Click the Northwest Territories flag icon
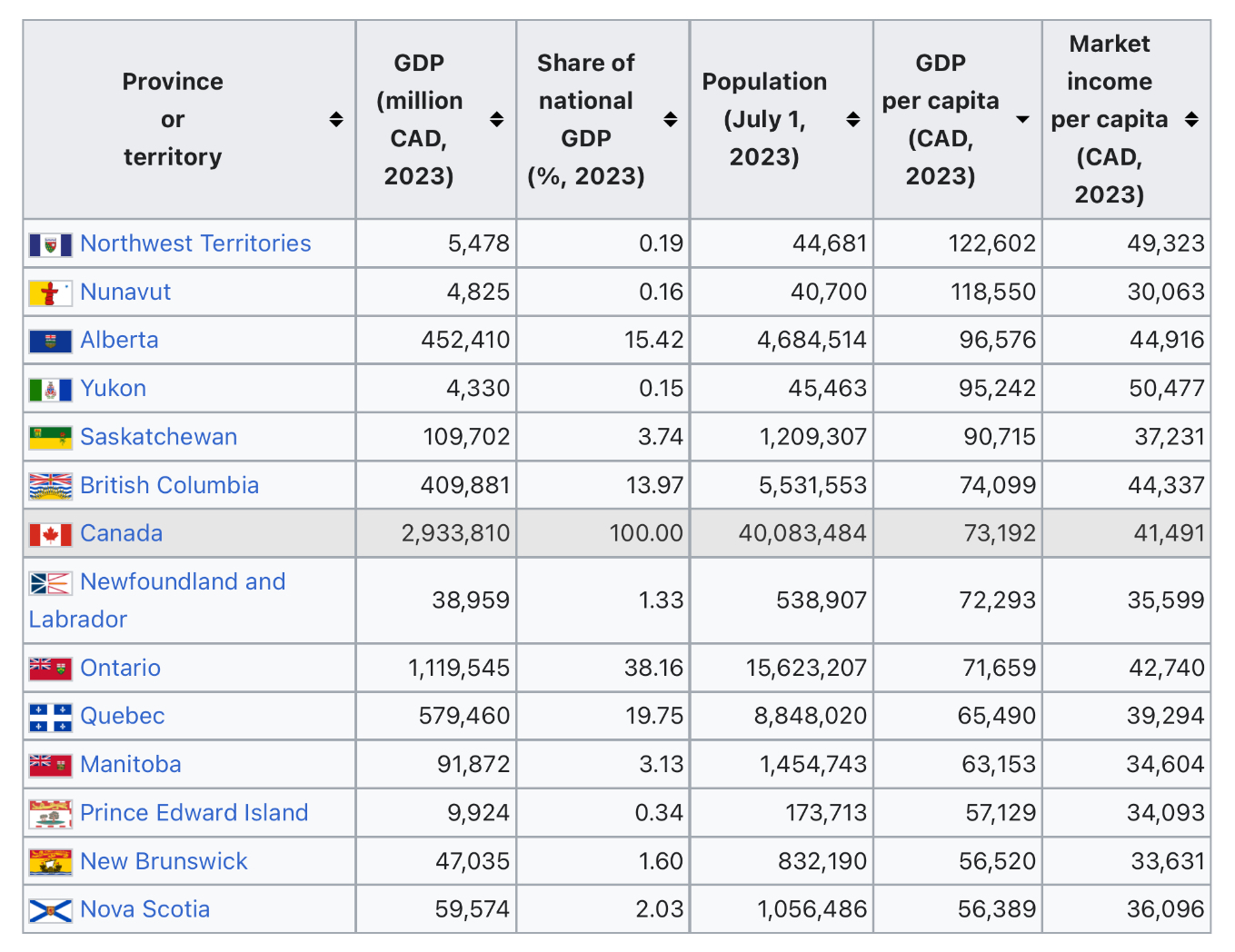Image resolution: width=1235 pixels, height=952 pixels. [x=50, y=244]
